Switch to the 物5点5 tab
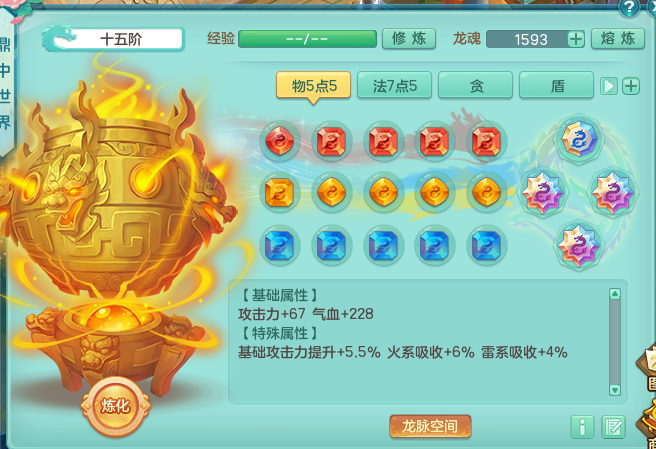Viewport: 656px width, 449px height. (313, 86)
